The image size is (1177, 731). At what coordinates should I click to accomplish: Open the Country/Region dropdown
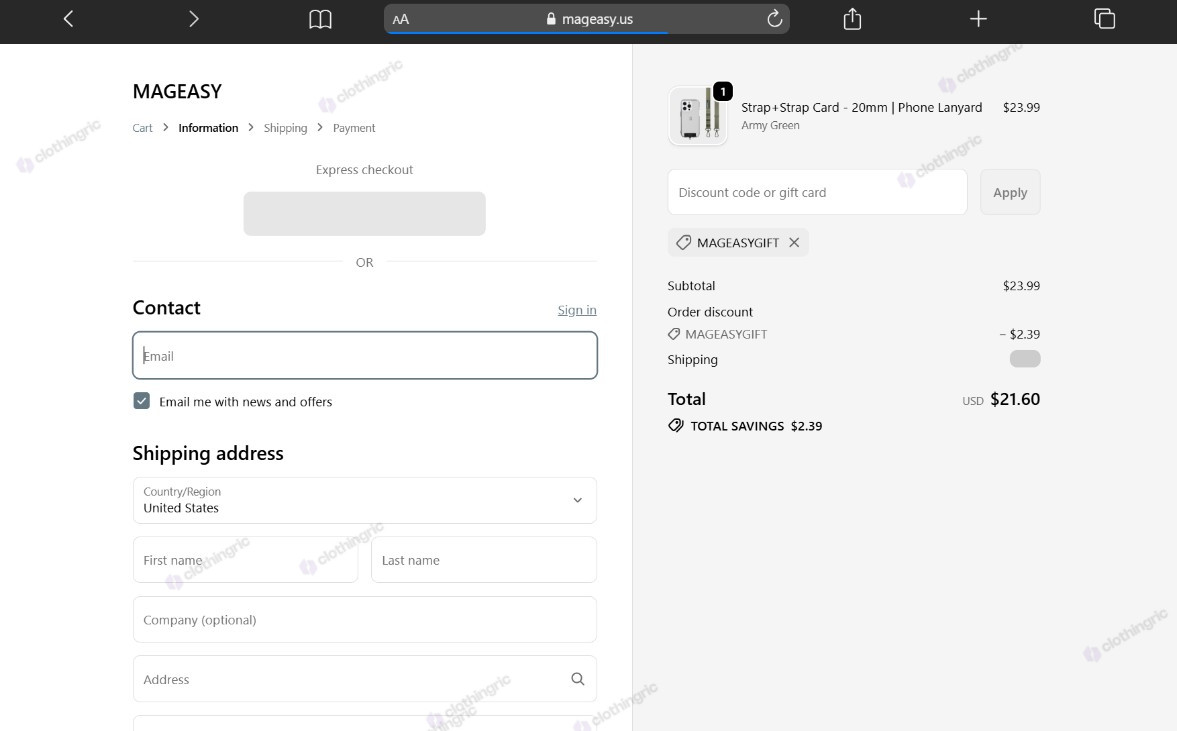pyautogui.click(x=365, y=500)
